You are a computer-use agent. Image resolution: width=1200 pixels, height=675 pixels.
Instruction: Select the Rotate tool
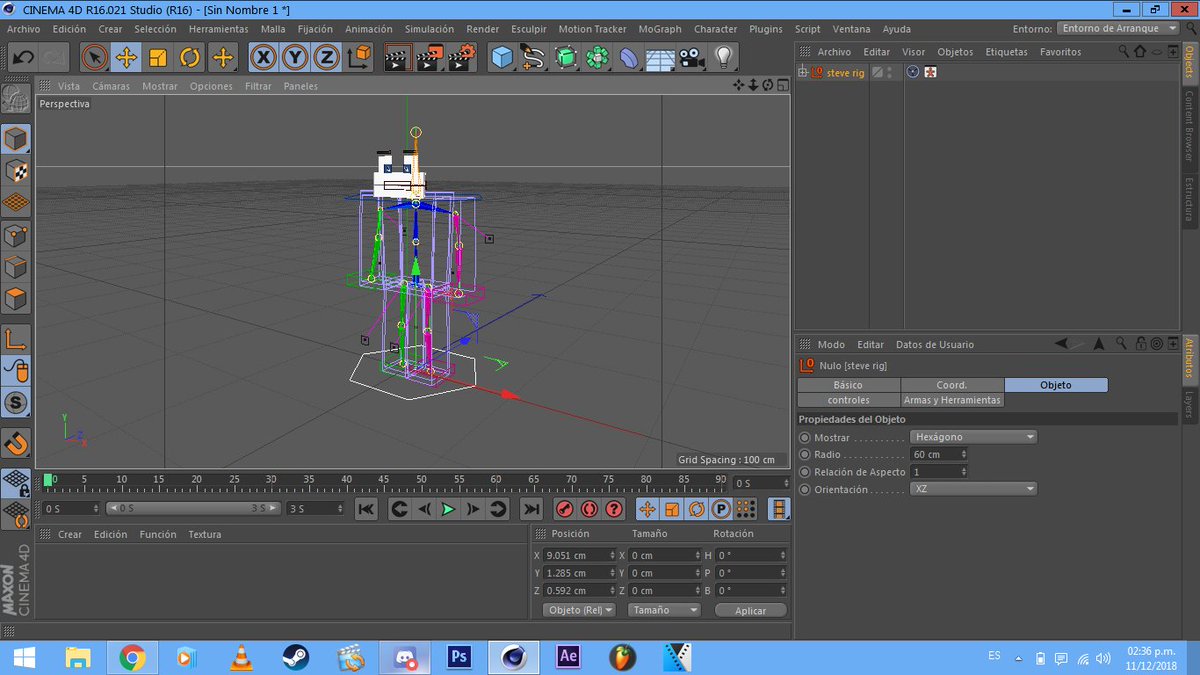pyautogui.click(x=189, y=57)
